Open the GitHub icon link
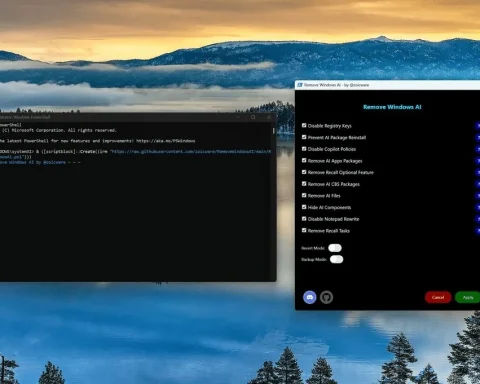Image resolution: width=480 pixels, height=384 pixels. tap(326, 297)
